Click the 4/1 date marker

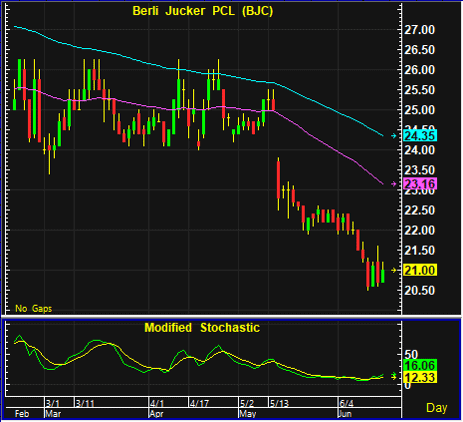click(157, 404)
